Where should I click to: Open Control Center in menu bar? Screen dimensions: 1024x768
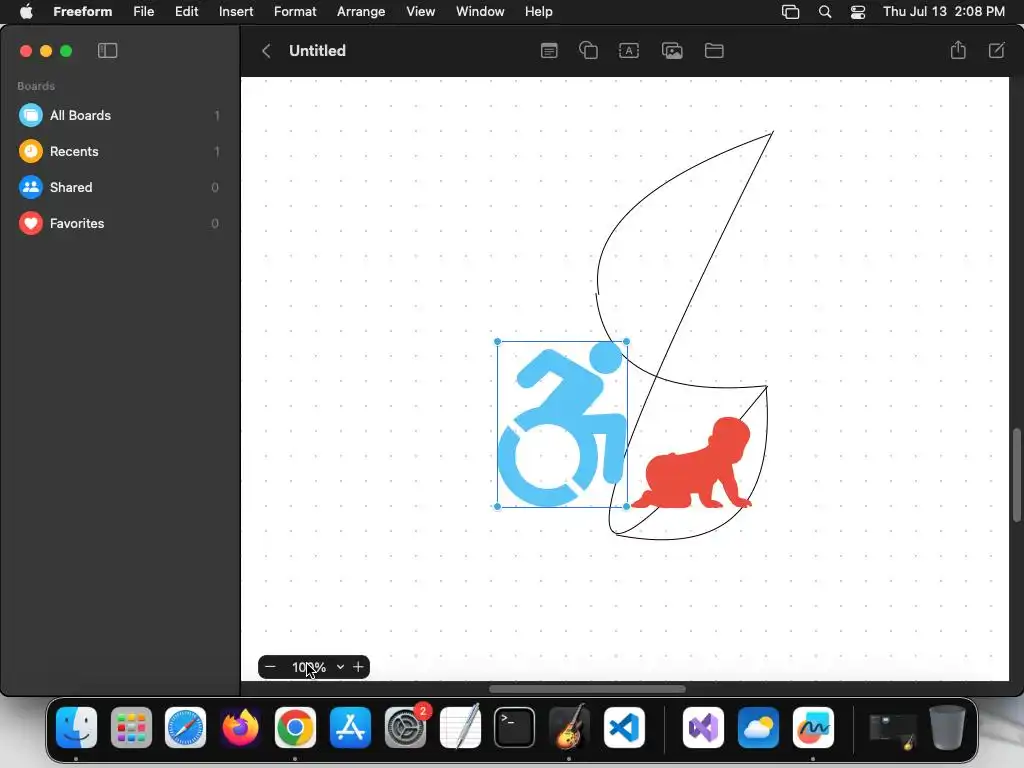pyautogui.click(x=857, y=12)
